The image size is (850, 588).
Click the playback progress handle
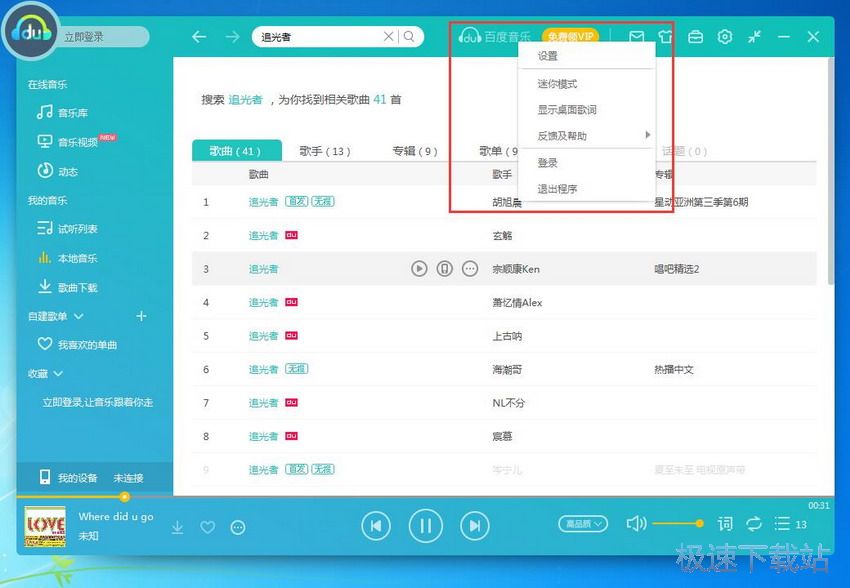click(125, 496)
